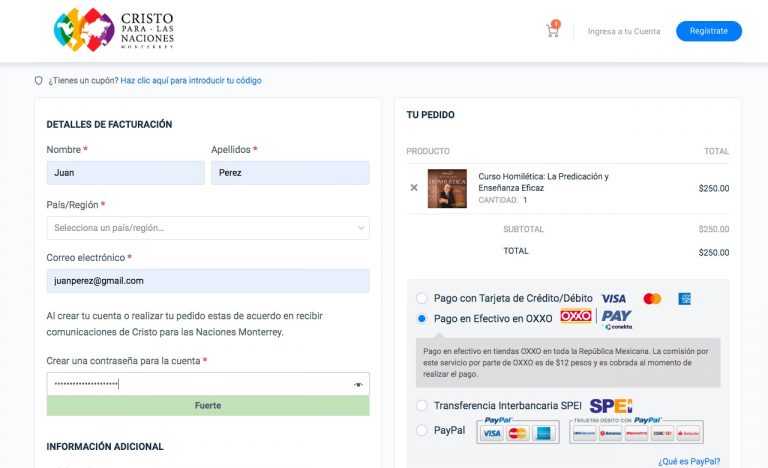Screen dimensions: 768x468
Task: Click the coupon code link
Action: 191,80
